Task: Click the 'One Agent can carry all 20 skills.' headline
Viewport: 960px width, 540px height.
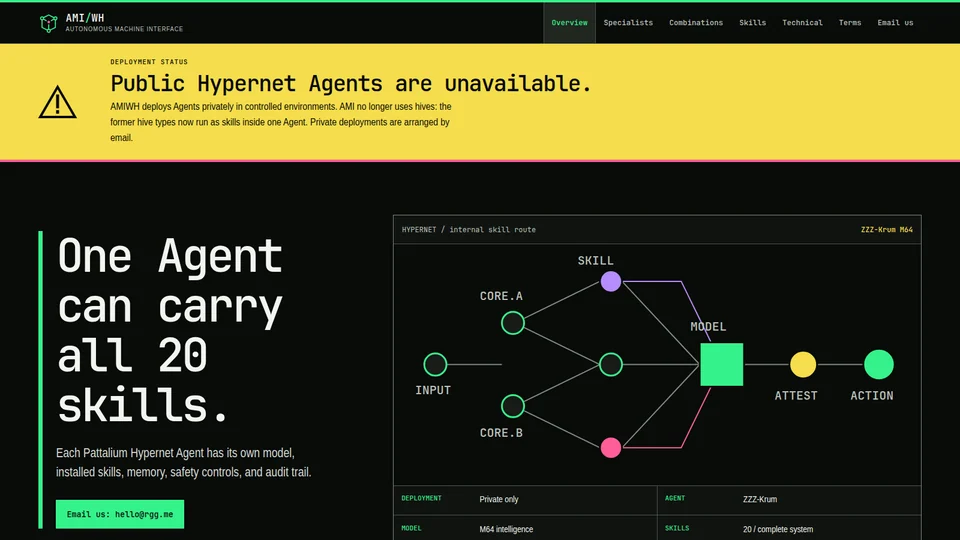Action: 170,331
